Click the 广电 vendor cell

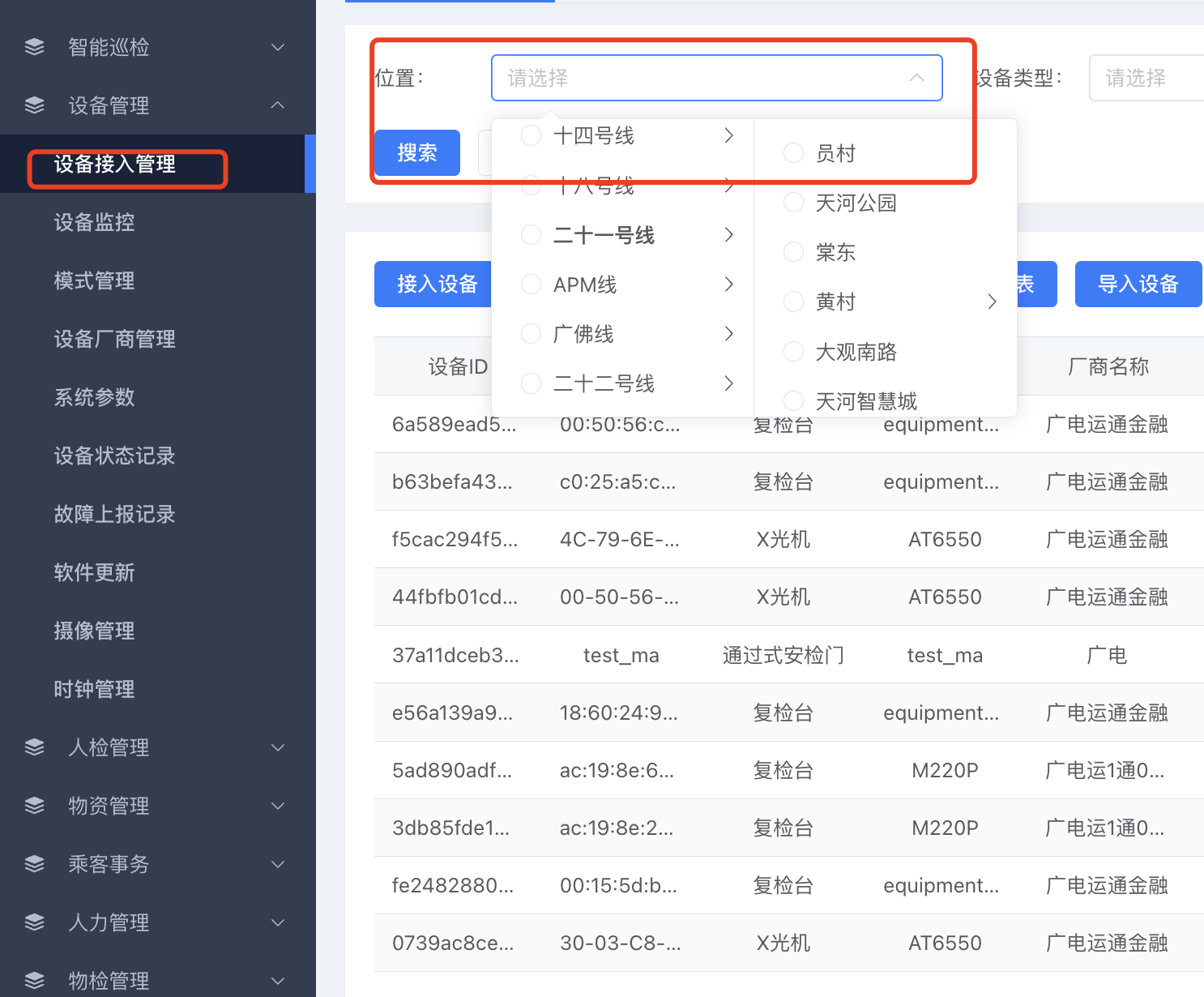1107,655
